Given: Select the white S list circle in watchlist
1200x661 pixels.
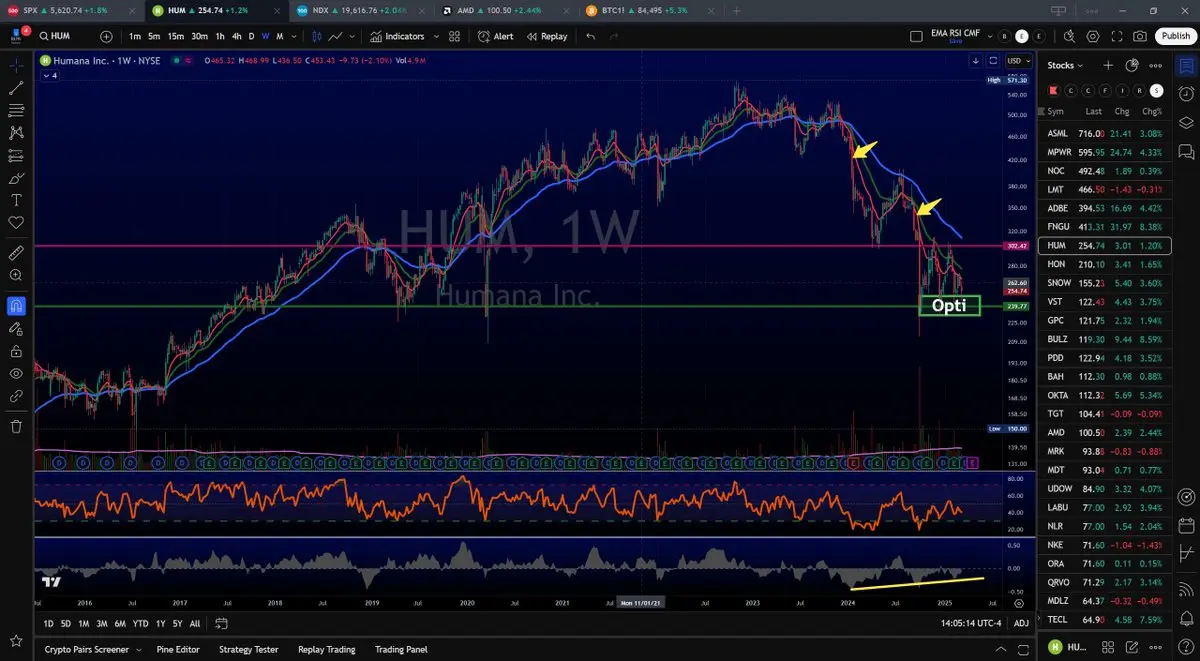Looking at the screenshot, I should (x=1157, y=90).
